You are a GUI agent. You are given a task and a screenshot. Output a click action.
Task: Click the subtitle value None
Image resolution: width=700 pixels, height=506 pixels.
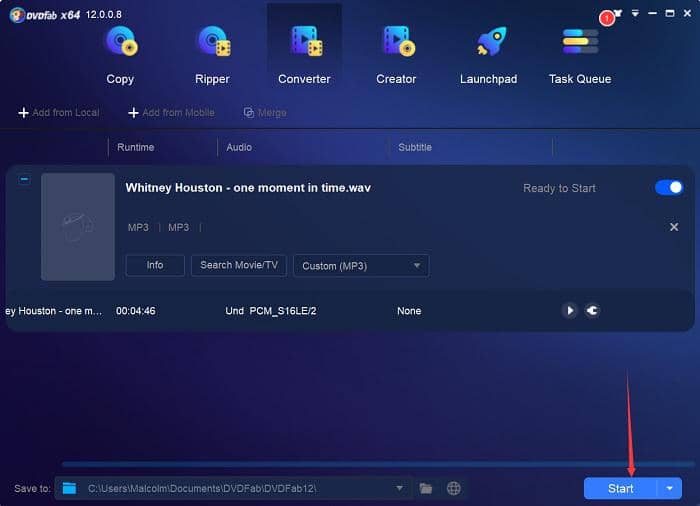click(409, 311)
